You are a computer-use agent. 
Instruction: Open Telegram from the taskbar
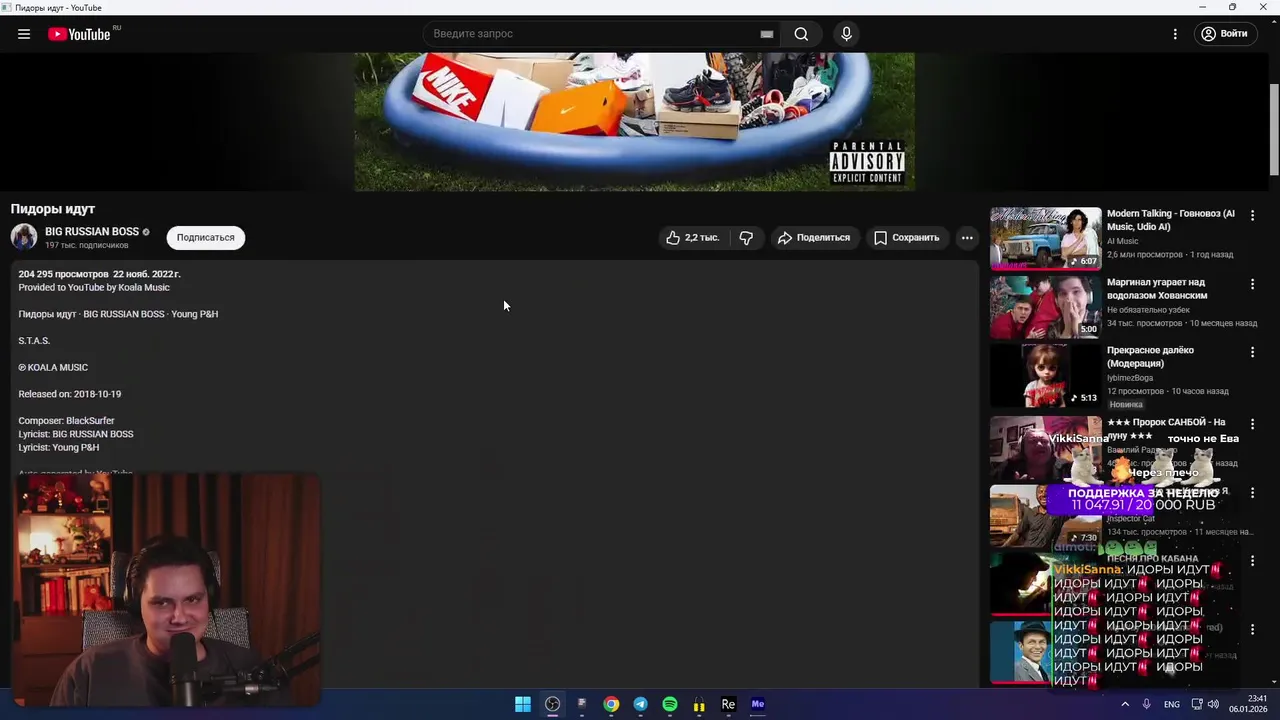[x=640, y=704]
